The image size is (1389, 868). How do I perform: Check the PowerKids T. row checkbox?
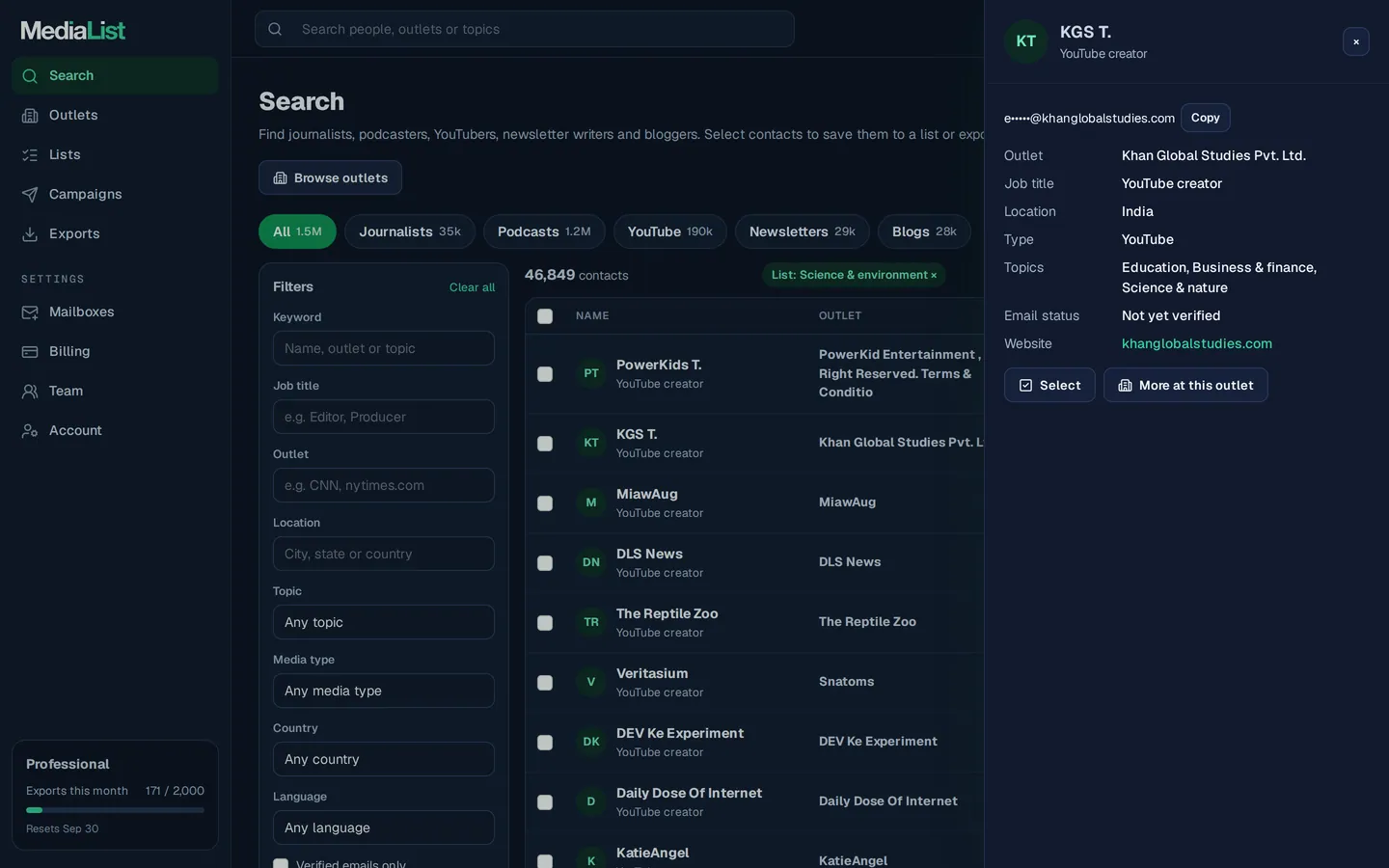[x=545, y=374]
